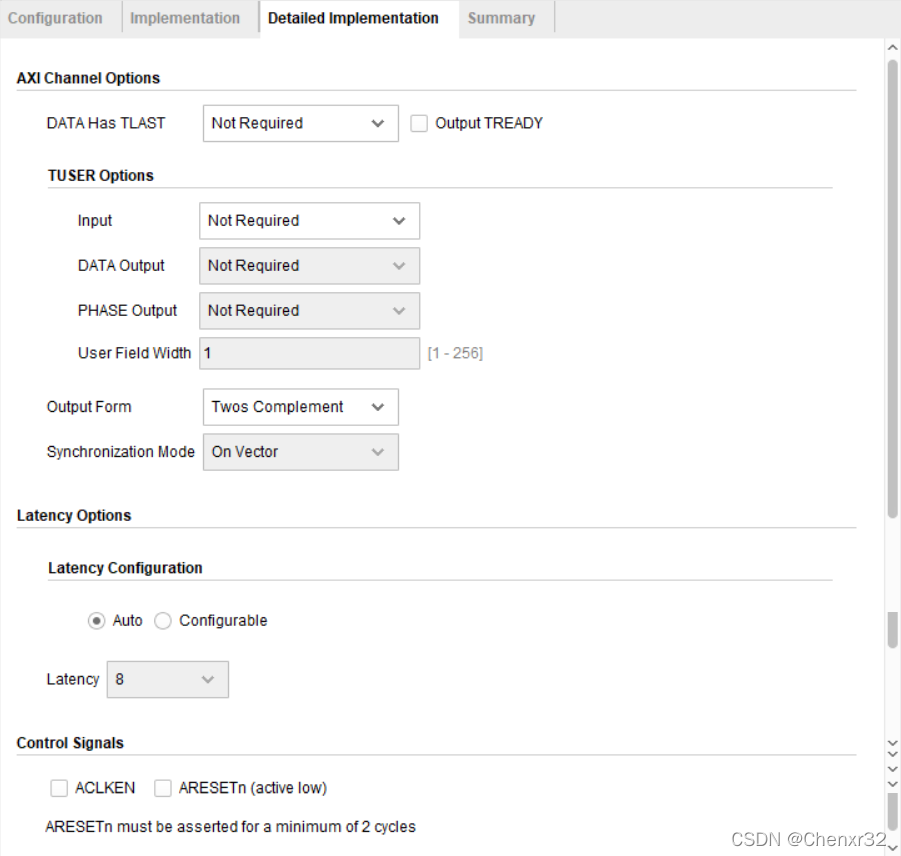
Task: Click the Latency Configuration heading
Action: point(125,568)
